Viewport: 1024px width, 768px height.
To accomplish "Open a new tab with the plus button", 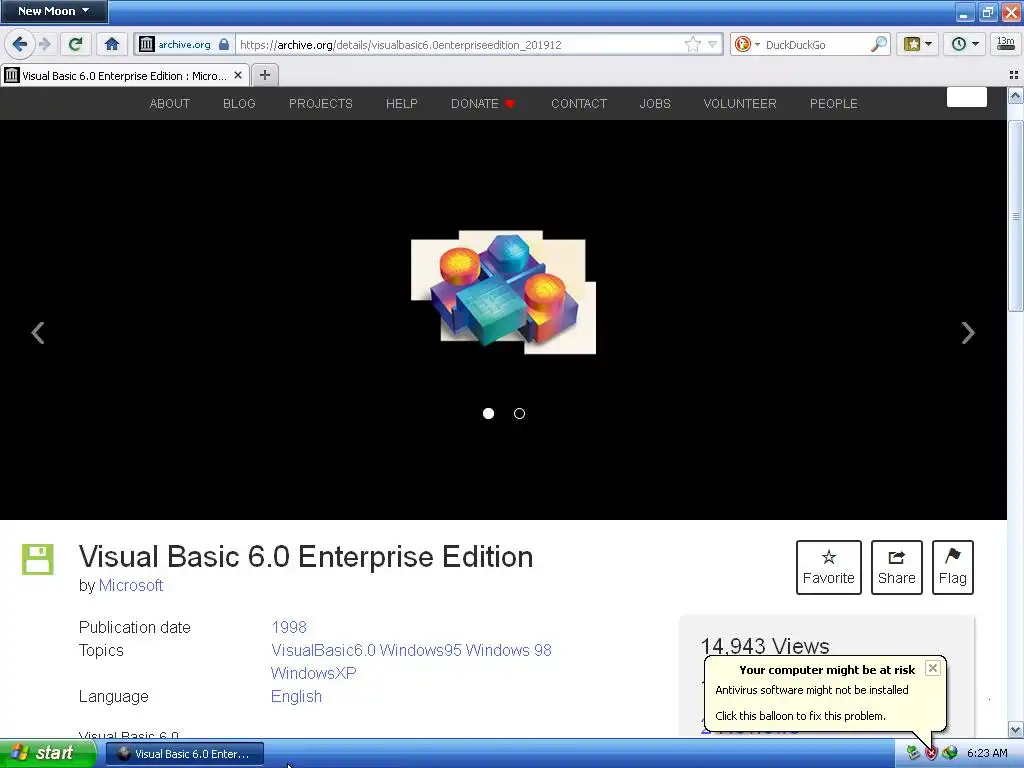I will [x=264, y=75].
